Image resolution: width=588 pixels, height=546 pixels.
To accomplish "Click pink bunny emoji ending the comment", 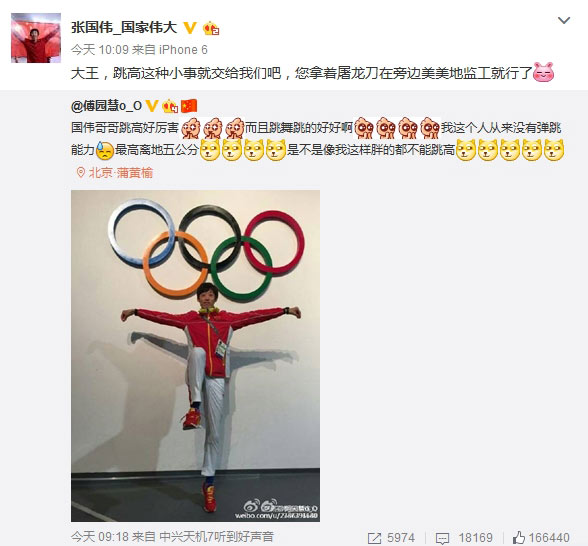I will click(544, 72).
